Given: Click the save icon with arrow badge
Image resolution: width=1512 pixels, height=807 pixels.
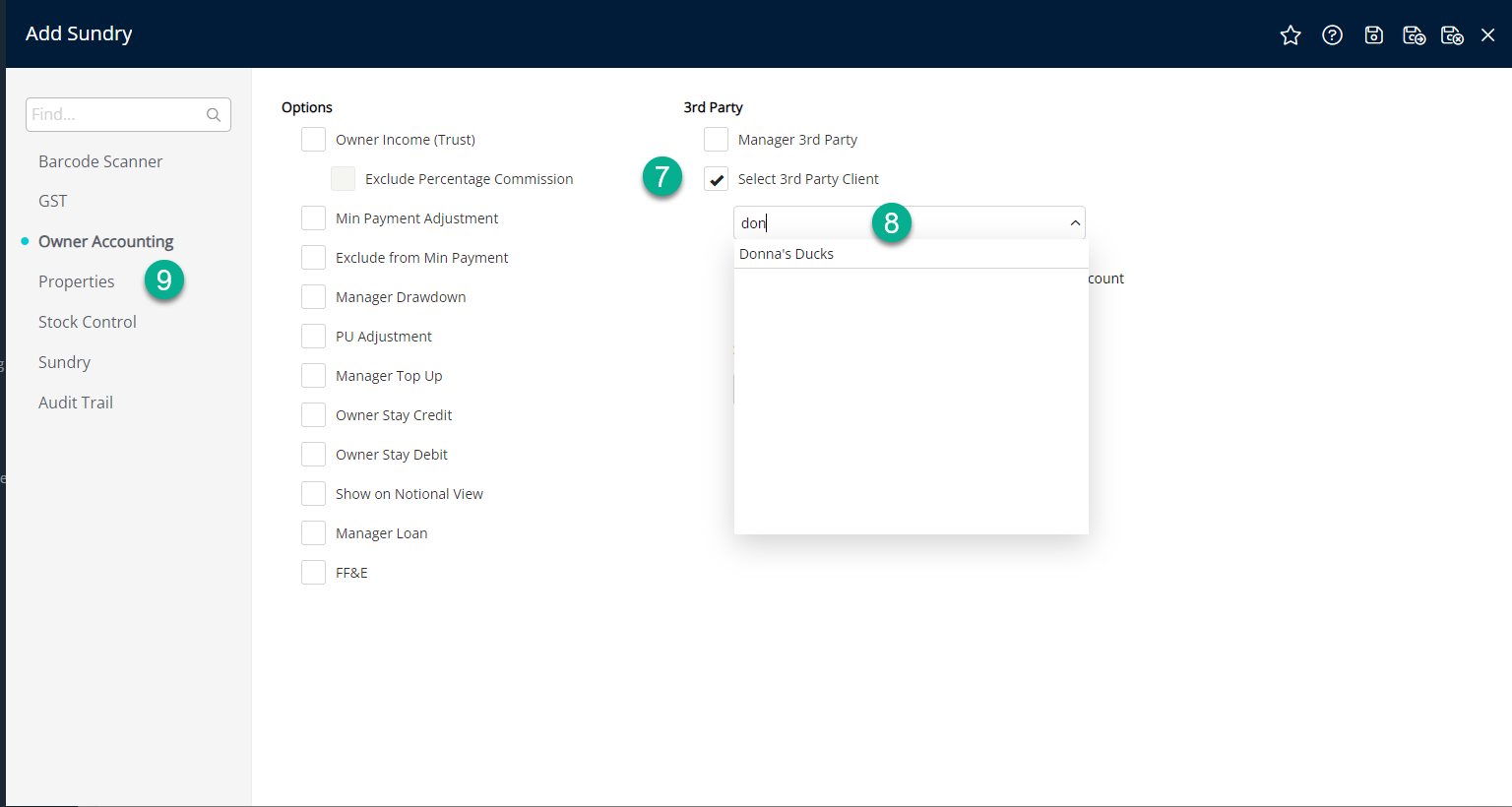Looking at the screenshot, I should [1414, 35].
